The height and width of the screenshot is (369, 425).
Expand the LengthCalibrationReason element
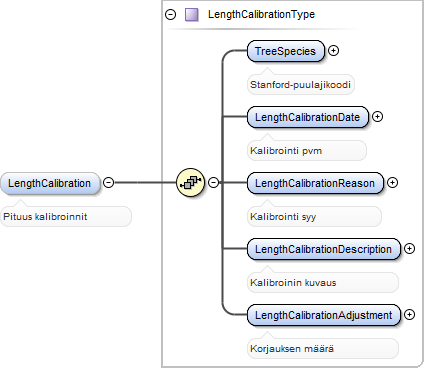(392, 182)
